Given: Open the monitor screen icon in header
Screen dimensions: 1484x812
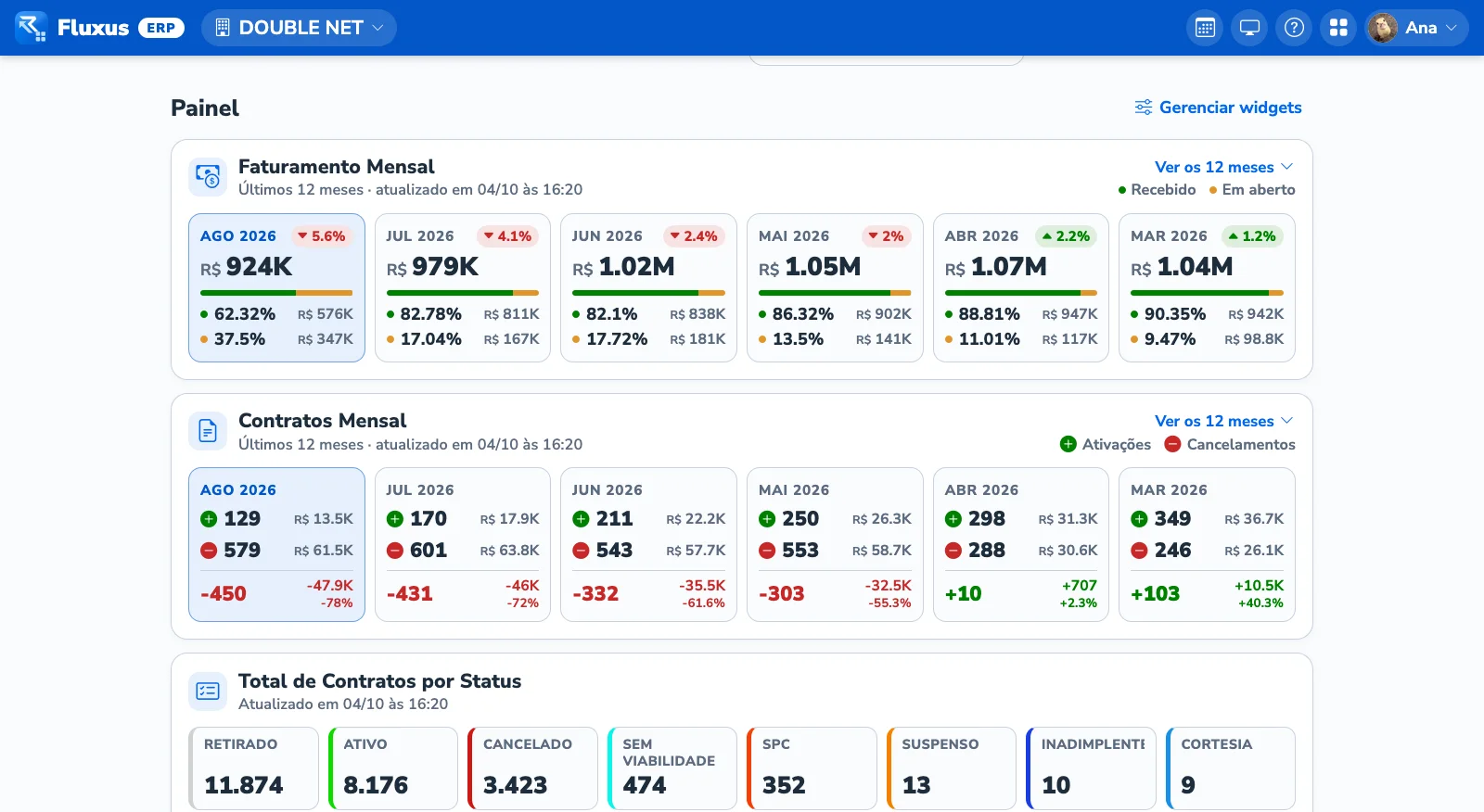Looking at the screenshot, I should [x=1249, y=28].
